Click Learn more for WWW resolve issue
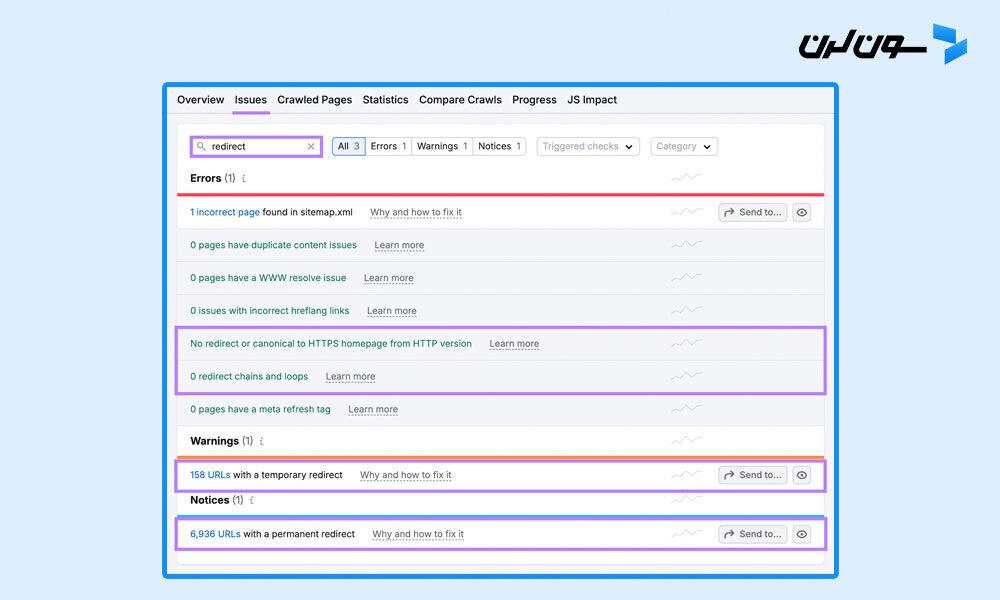This screenshot has height=600, width=1000. click(388, 278)
